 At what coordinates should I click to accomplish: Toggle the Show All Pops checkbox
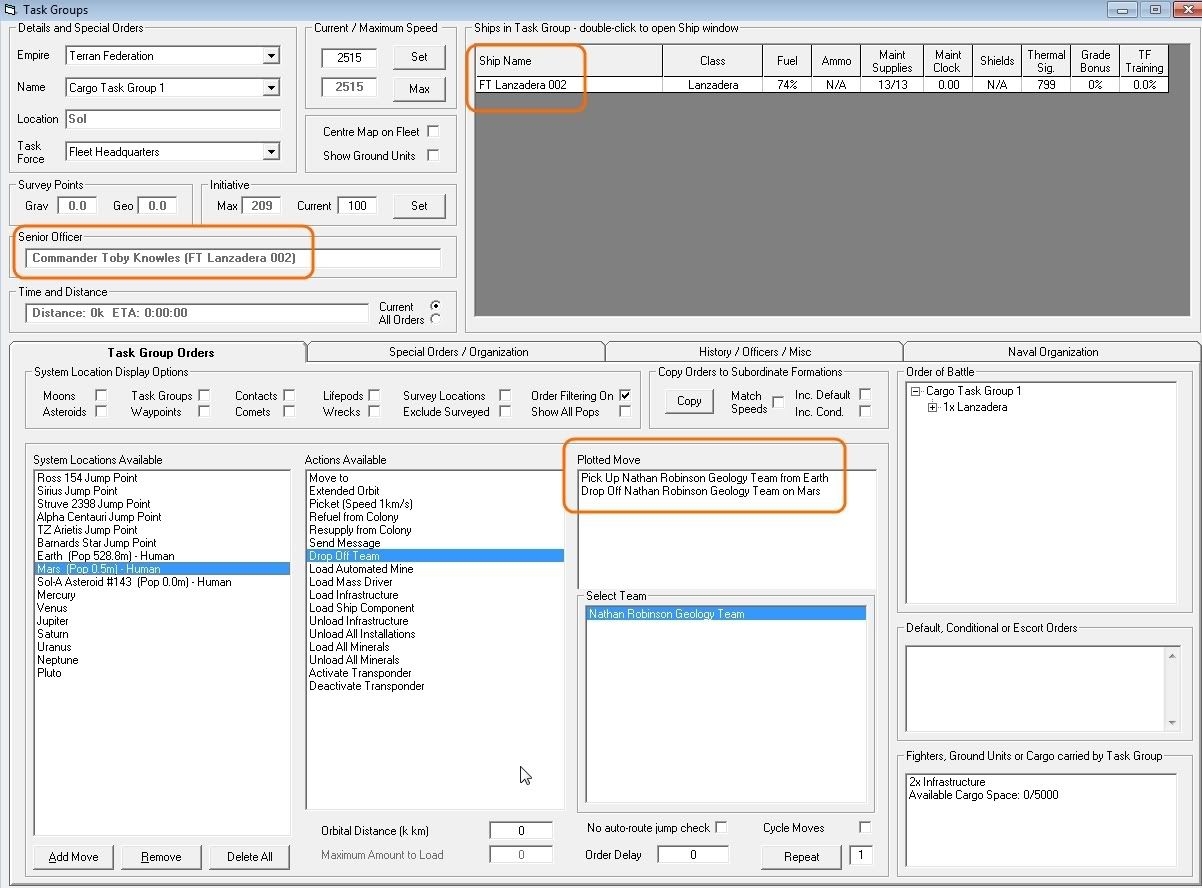click(625, 411)
